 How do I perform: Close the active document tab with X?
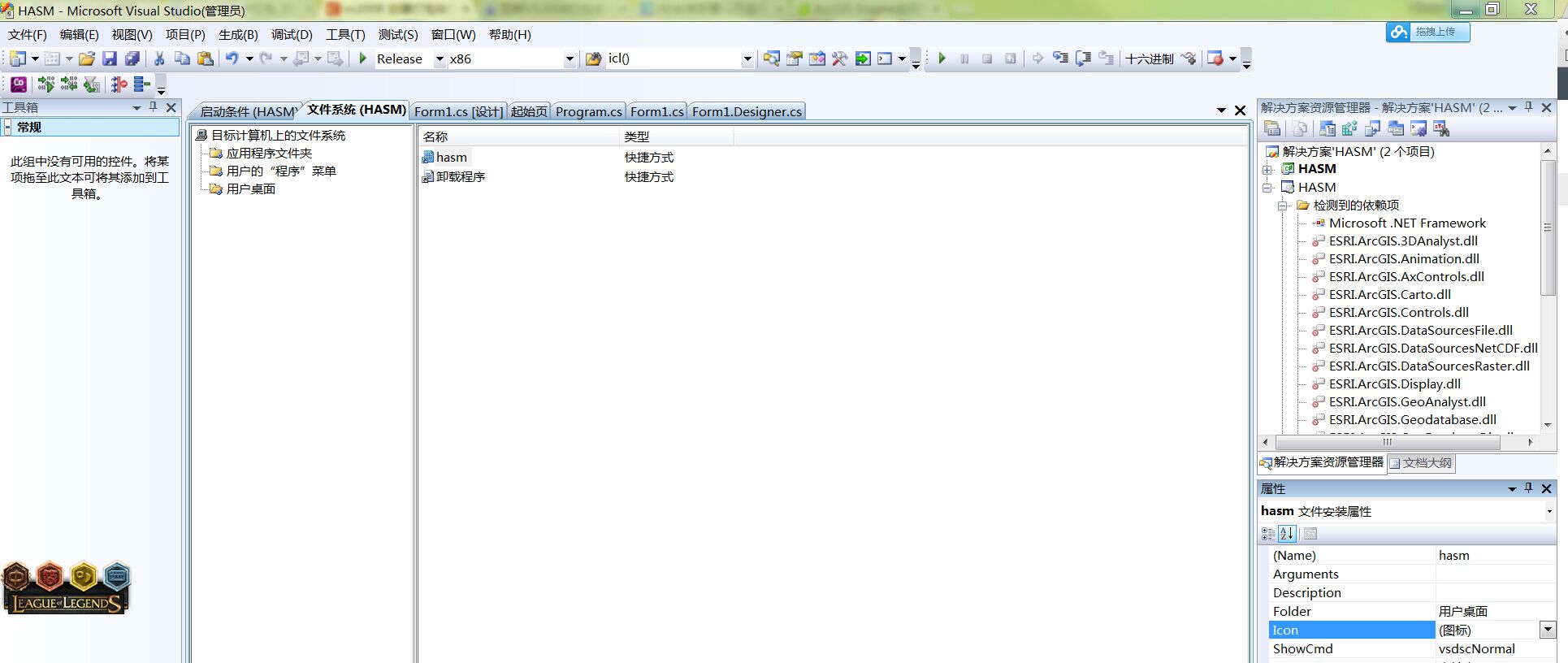point(1240,110)
